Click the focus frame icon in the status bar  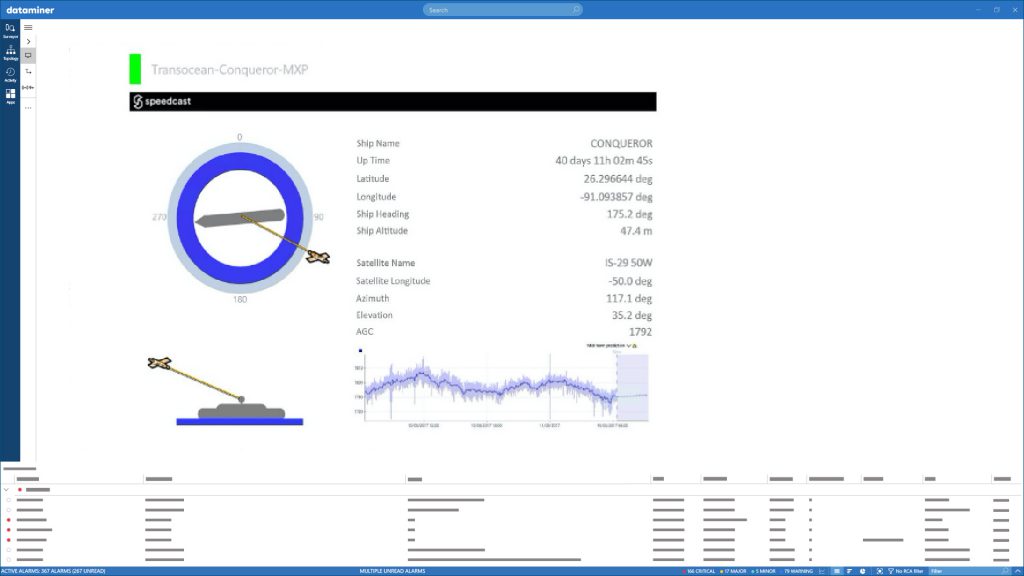coord(880,571)
